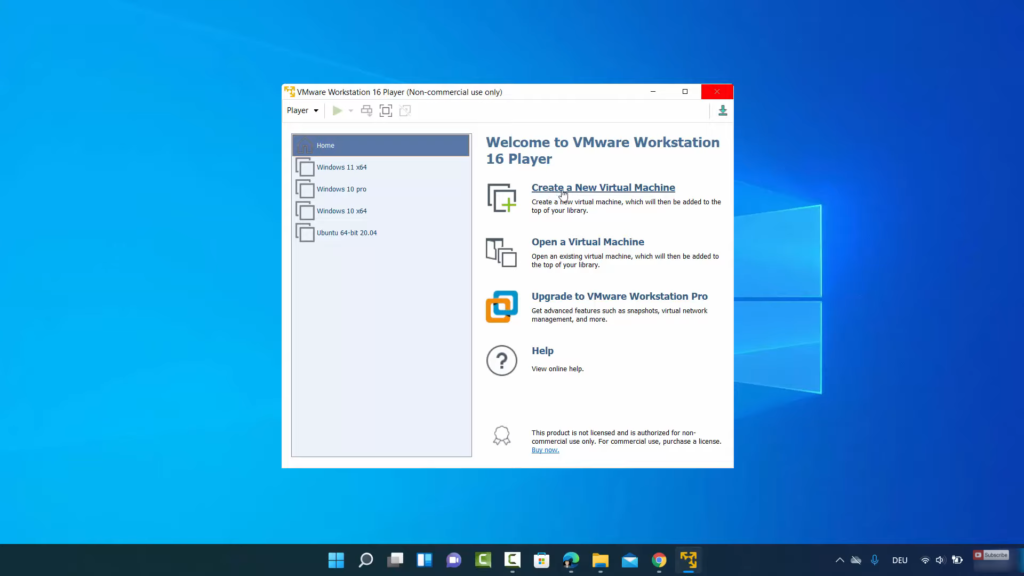The width and height of the screenshot is (1024, 576).
Task: Select the Windows 11 x64 virtual machine
Action: 341,167
